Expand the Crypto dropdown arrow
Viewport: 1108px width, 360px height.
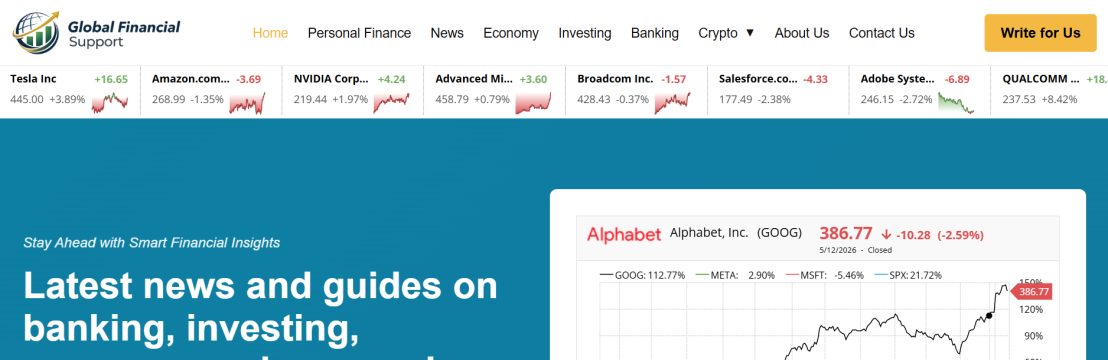tap(750, 33)
